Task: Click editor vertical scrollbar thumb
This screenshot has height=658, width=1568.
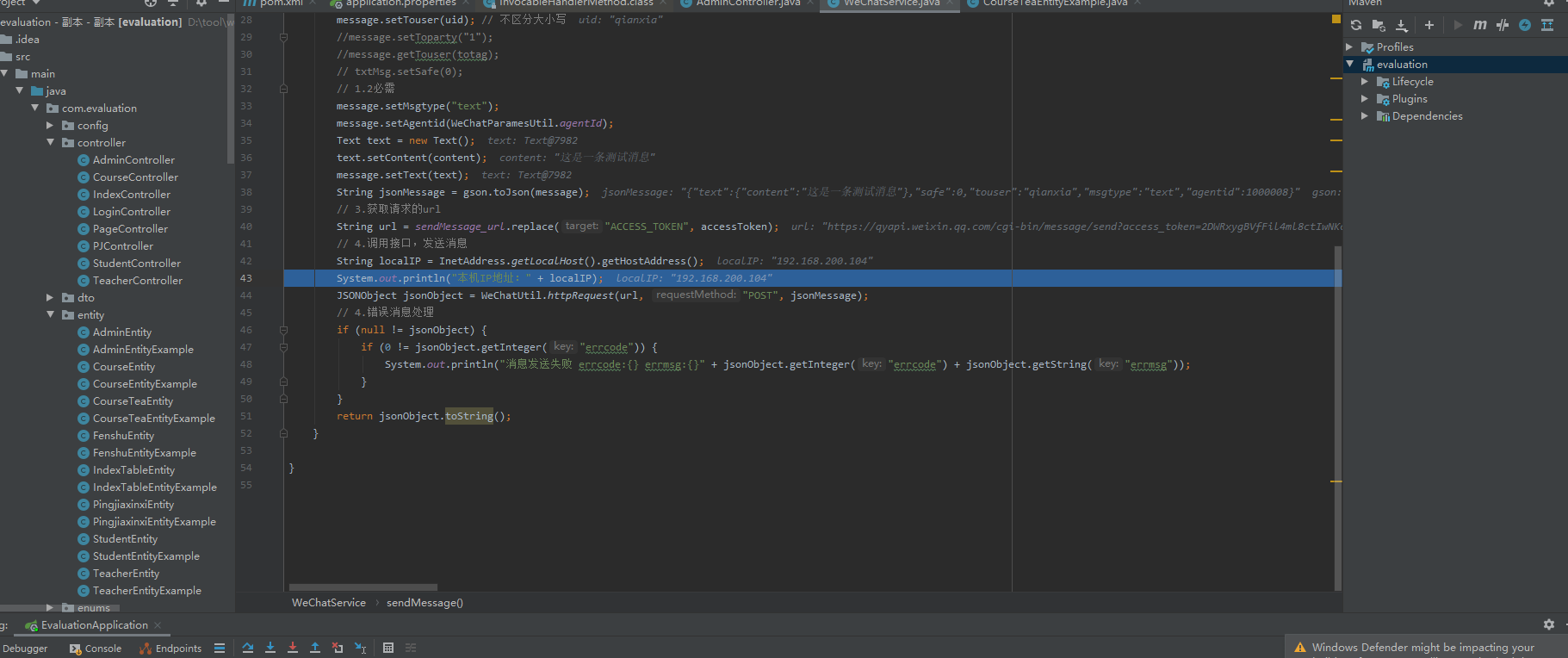Action: tap(1338, 418)
